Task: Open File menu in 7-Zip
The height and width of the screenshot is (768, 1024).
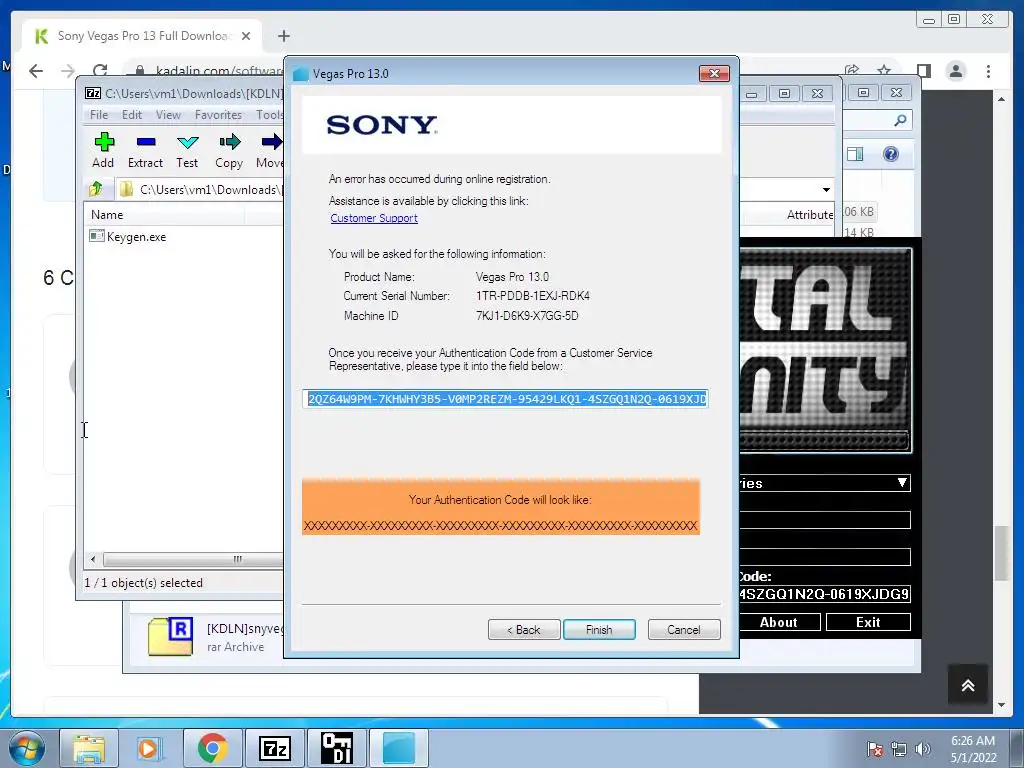Action: (x=99, y=115)
